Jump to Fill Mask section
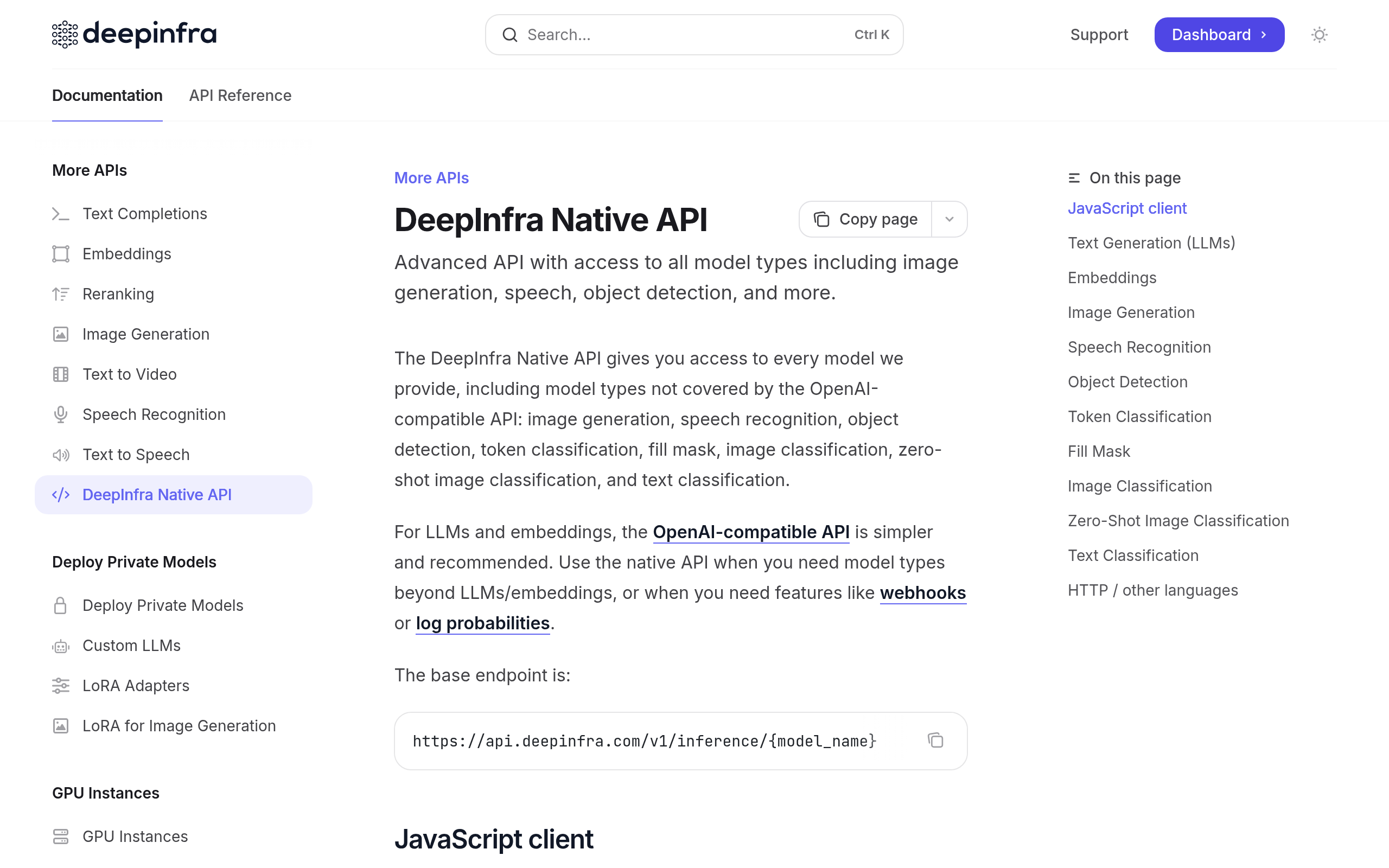The height and width of the screenshot is (868, 1389). 1099,451
